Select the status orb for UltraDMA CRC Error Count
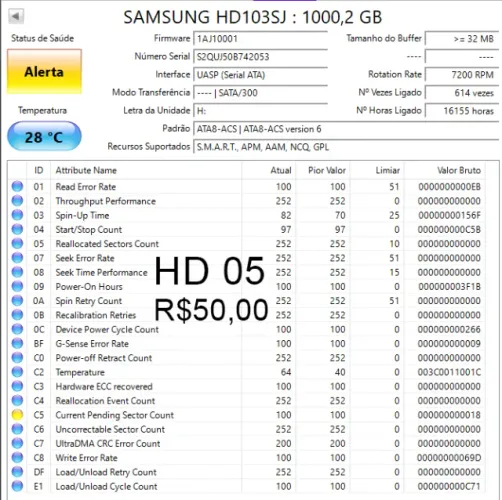The image size is (502, 500). click(x=17, y=443)
